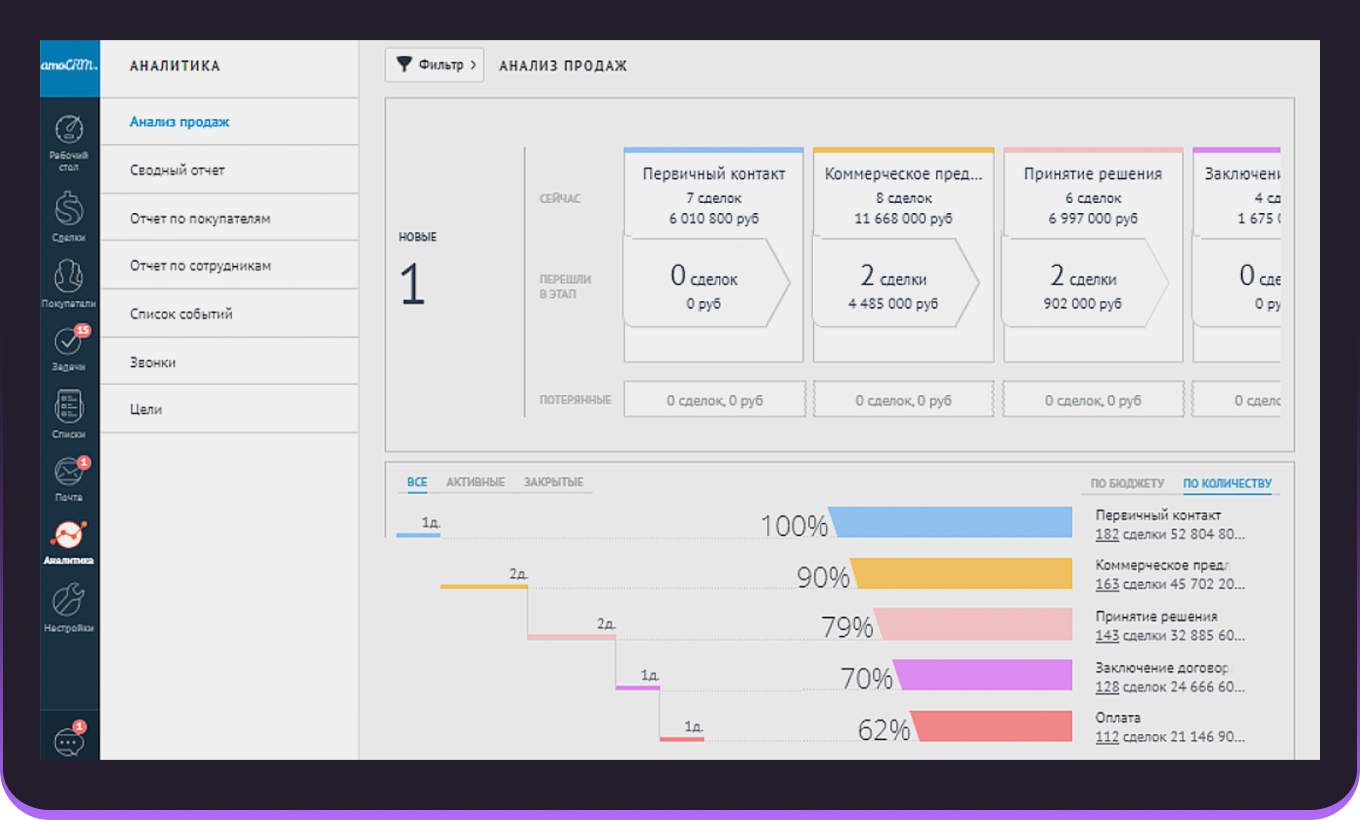The width and height of the screenshot is (1360, 820).
Task: Click 2 сделки 902 000 руб arrow
Action: pyautogui.click(x=1085, y=283)
